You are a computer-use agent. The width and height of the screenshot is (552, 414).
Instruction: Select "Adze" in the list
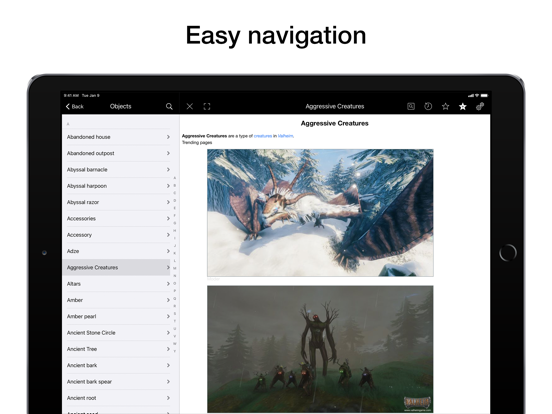(116, 251)
